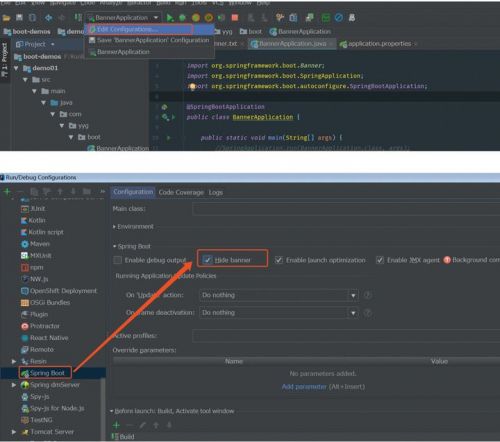Click the green Run button
Screen dimensions: 500x442
170,18
